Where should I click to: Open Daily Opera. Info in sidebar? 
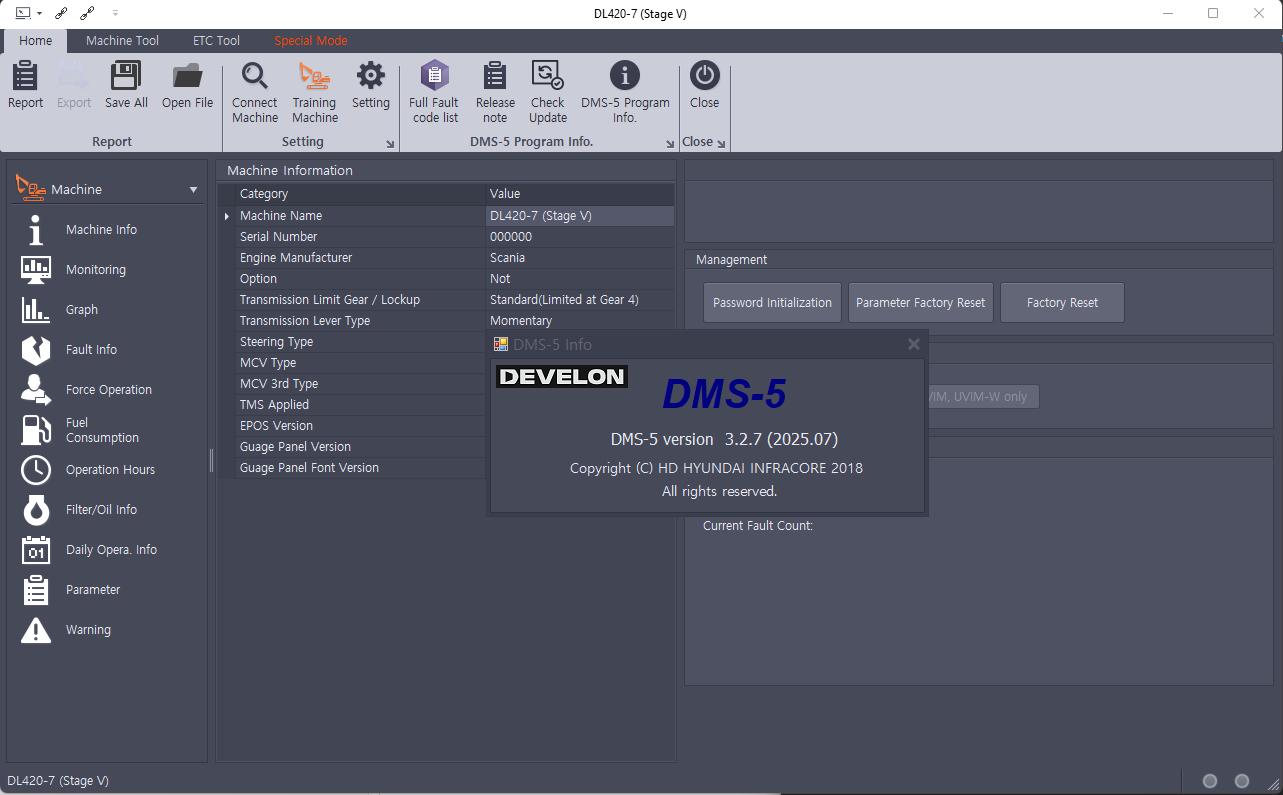coord(111,550)
